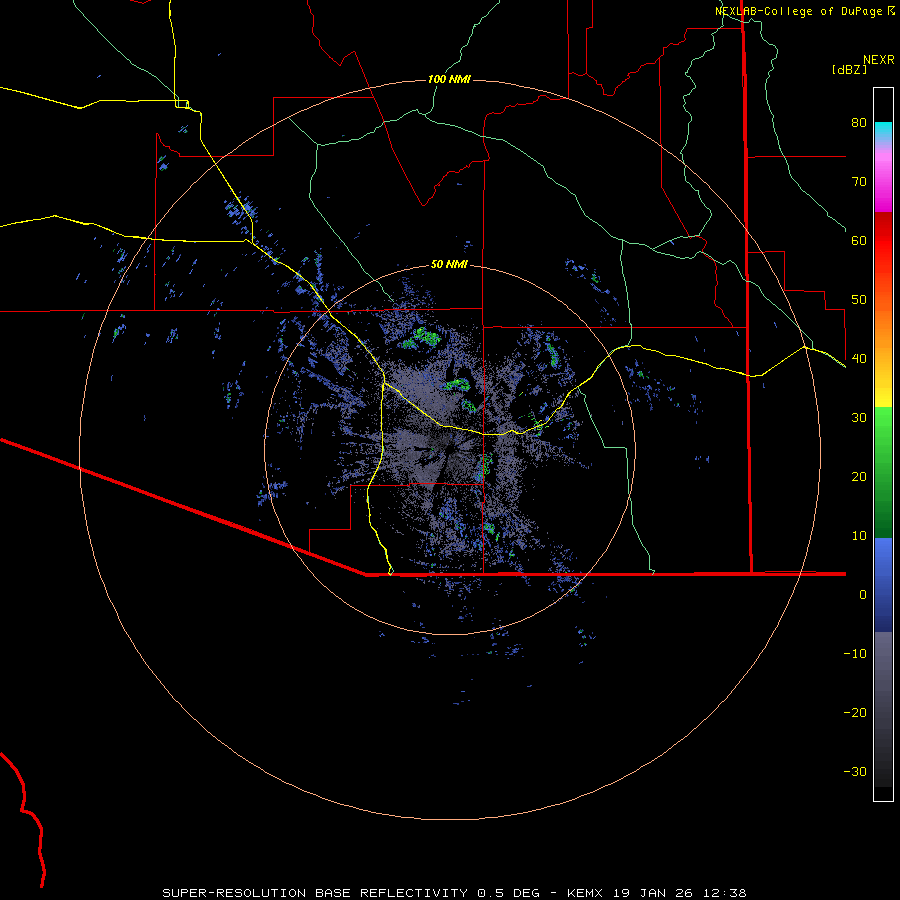The height and width of the screenshot is (900, 900).
Task: Click the Super-Resolution Base Reflectivity caption
Action: click(454, 893)
